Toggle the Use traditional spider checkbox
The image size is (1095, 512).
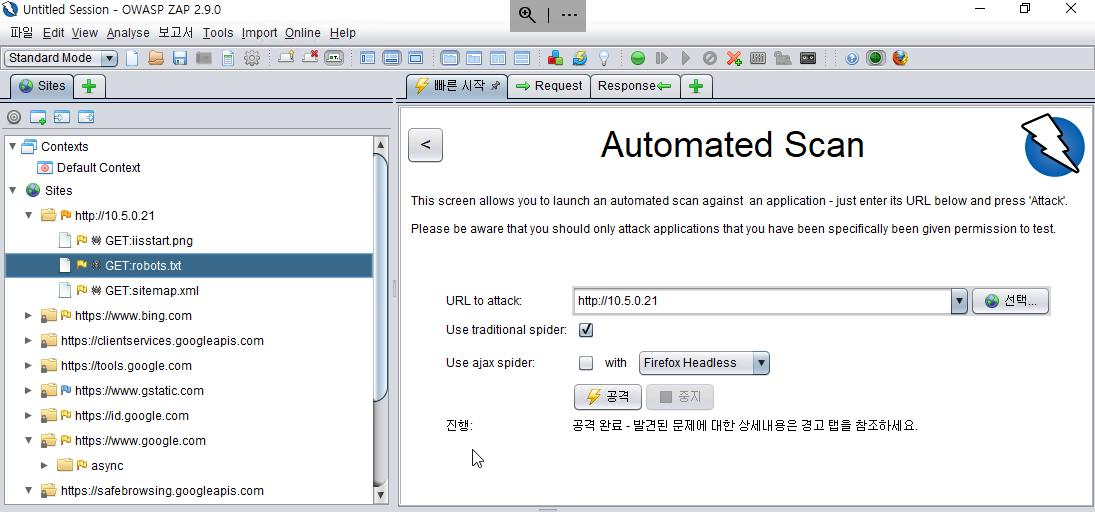[x=587, y=330]
